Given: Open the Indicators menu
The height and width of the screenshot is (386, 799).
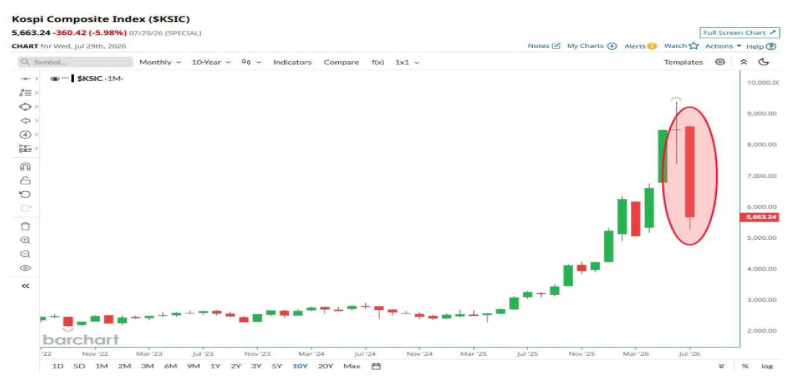Looking at the screenshot, I should tap(292, 62).
